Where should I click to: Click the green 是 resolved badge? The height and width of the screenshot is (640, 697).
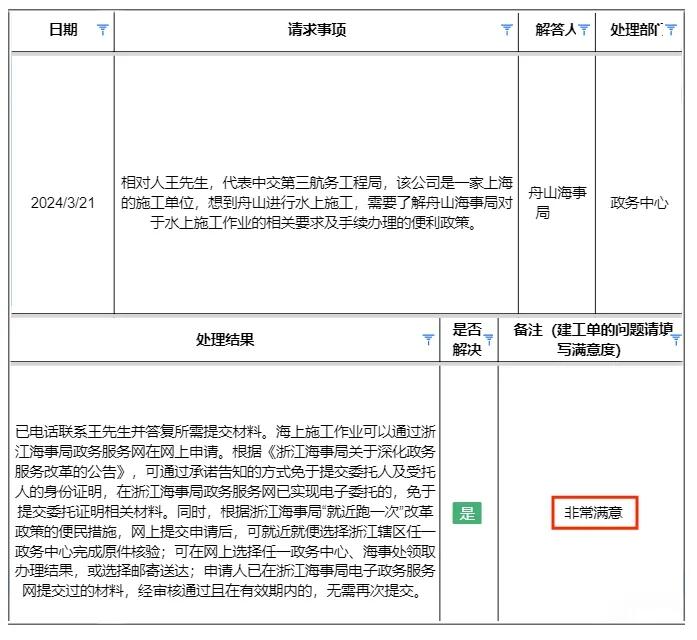(x=467, y=513)
